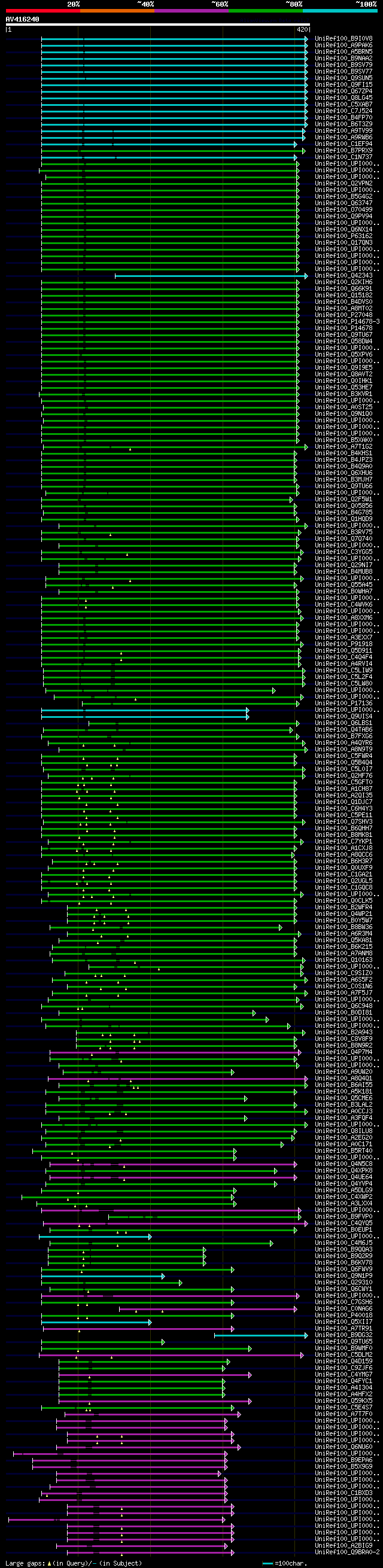Select the UniRef100_Q4N5C8 label
This screenshot has height=1568, width=383.
coord(344,1164)
